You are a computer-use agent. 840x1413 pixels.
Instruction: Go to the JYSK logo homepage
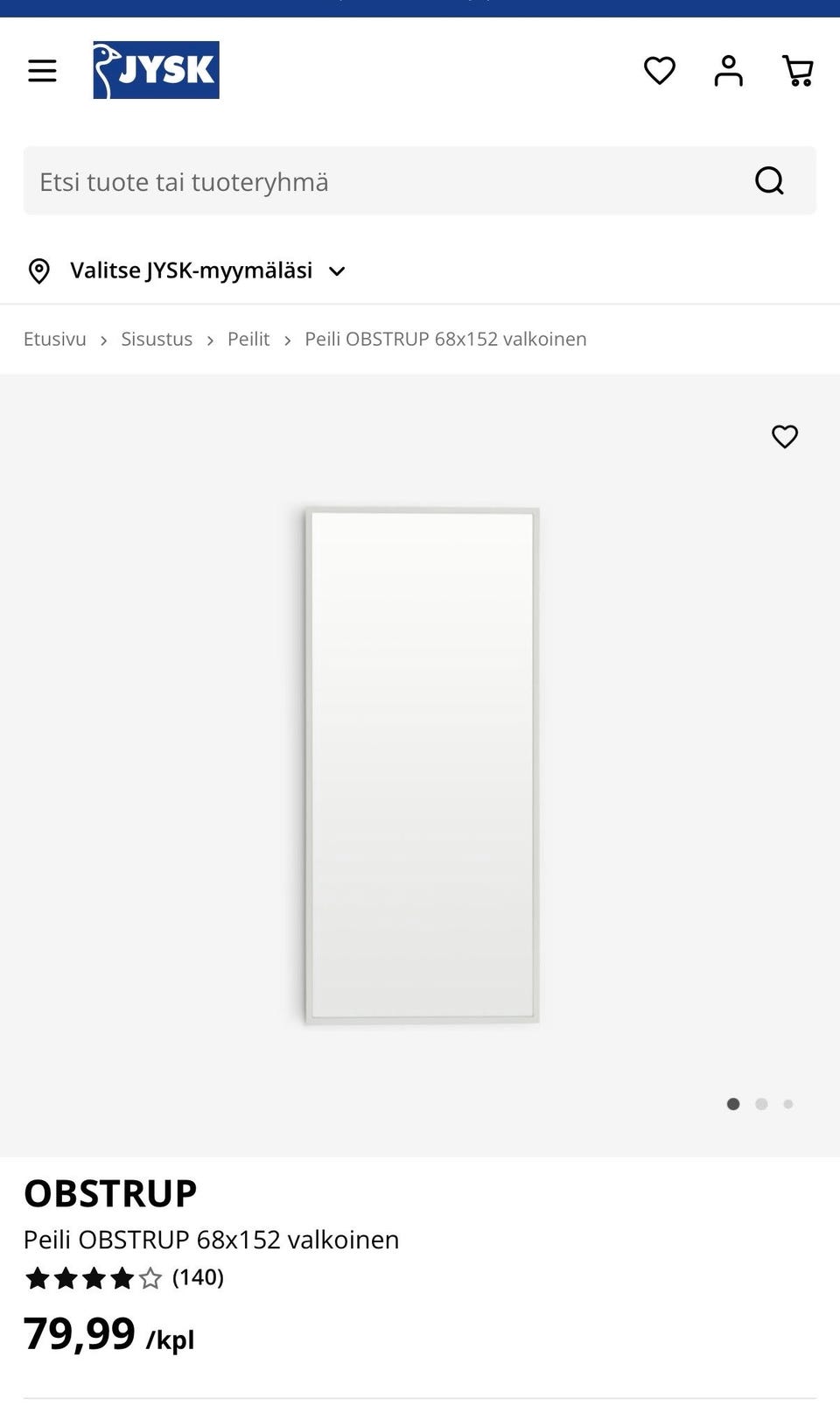click(x=156, y=70)
